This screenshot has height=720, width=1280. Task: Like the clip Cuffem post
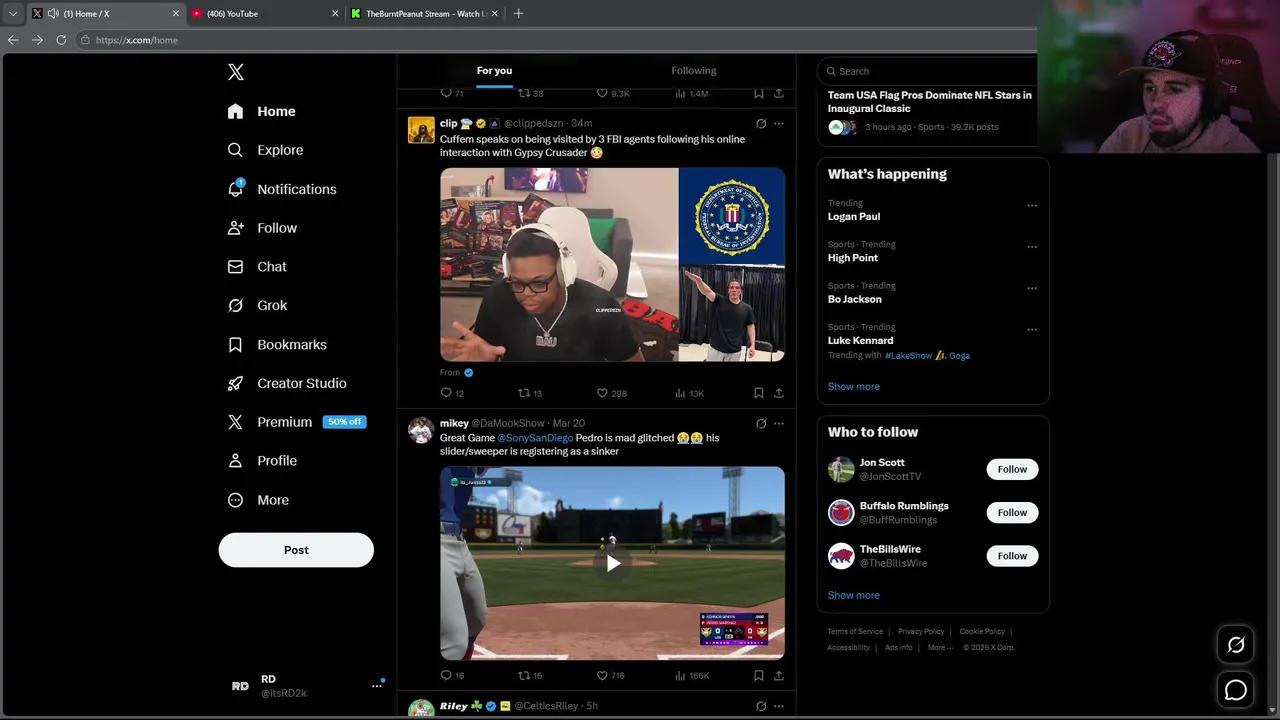tap(611, 393)
